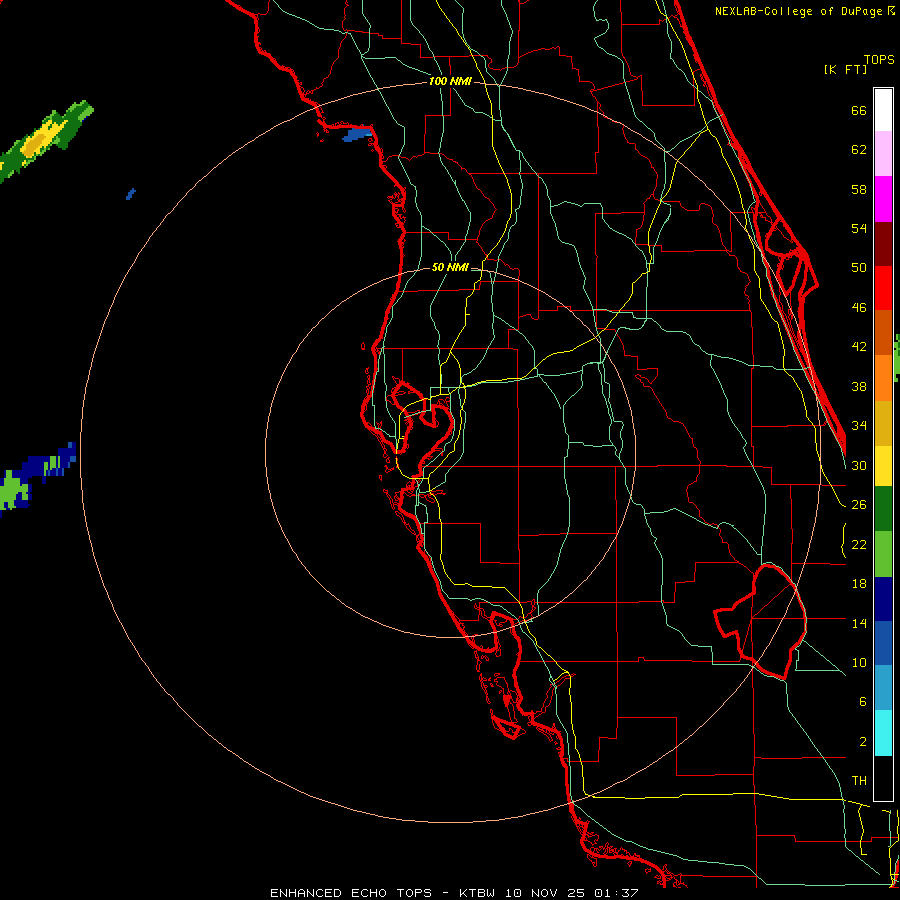
Task: Click the 62 value on legend
Action: pyautogui.click(x=859, y=150)
